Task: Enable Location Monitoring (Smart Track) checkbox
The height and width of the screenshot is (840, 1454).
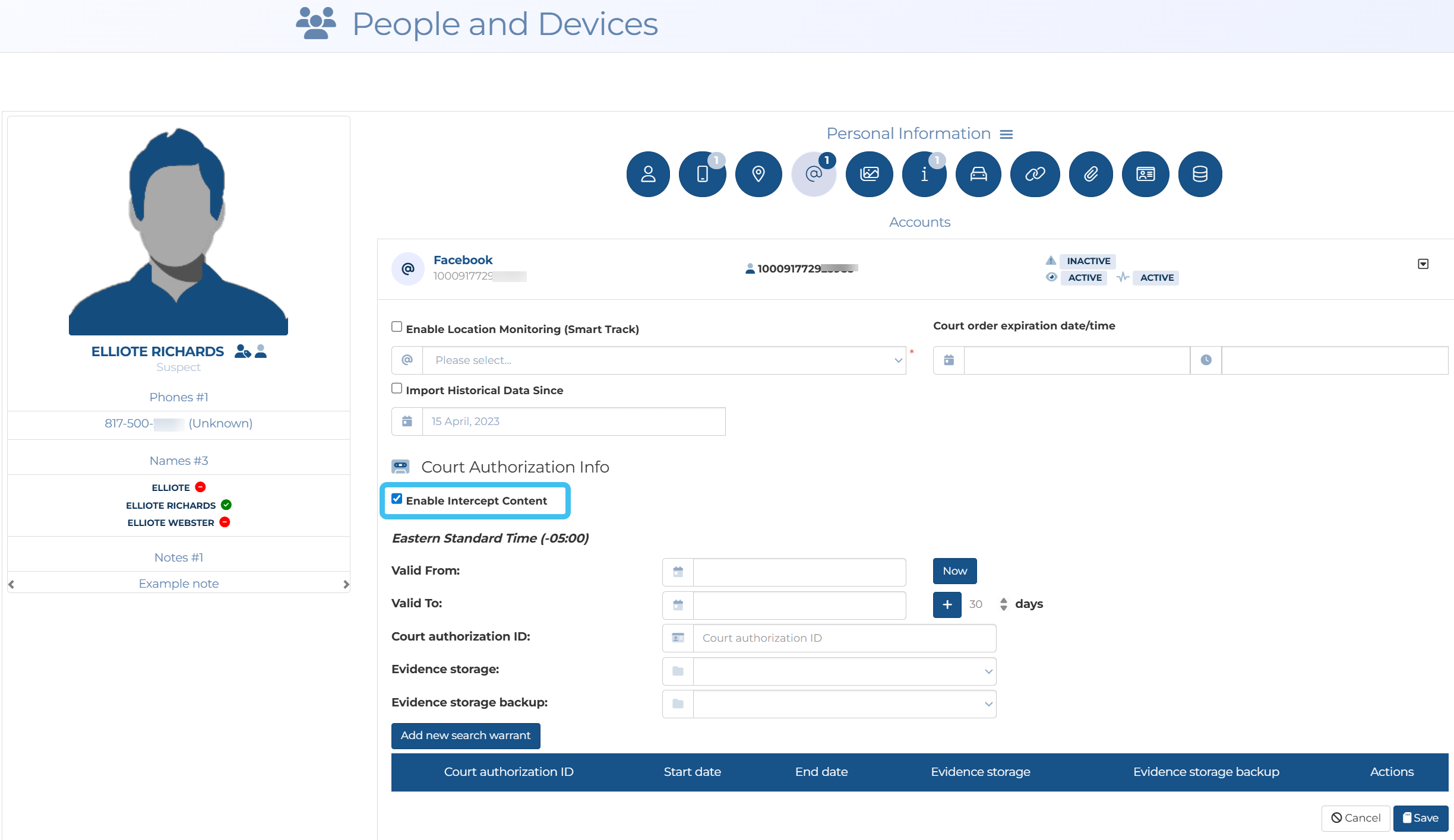Action: [397, 327]
